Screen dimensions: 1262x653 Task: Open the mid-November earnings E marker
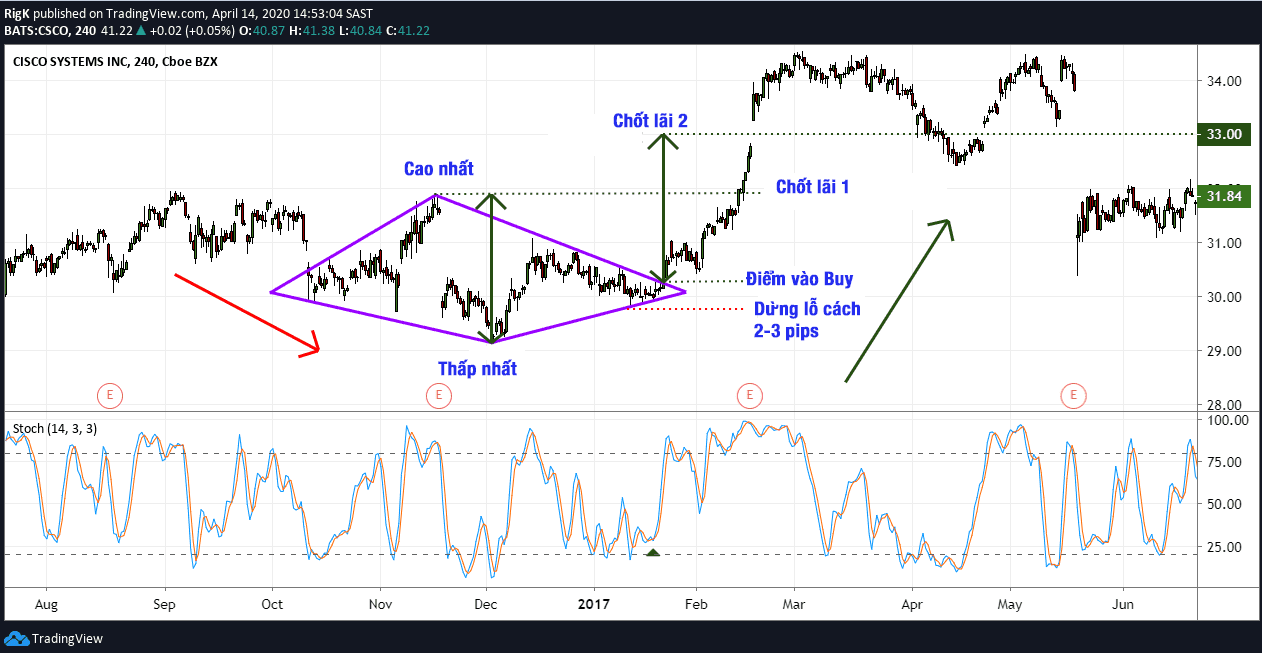438,396
